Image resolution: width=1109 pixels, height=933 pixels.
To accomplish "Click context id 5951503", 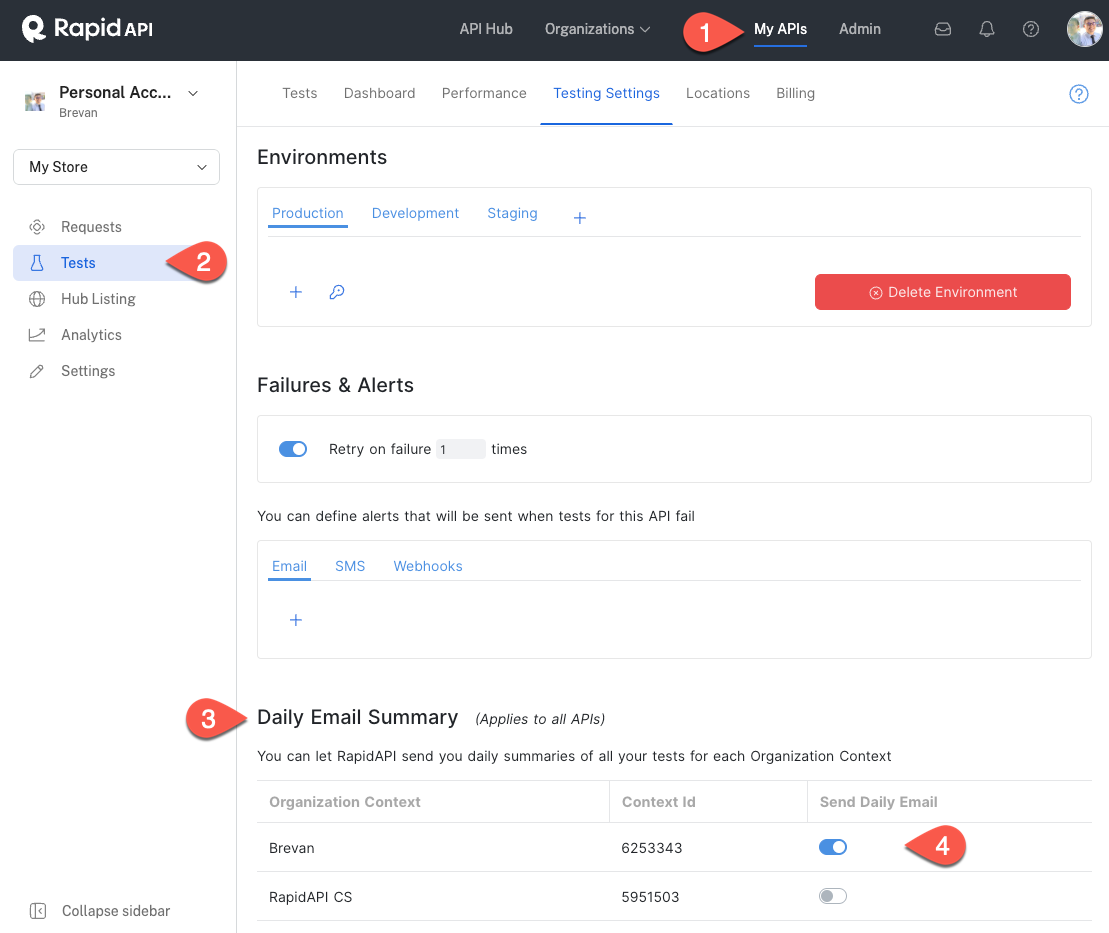I will click(x=650, y=897).
